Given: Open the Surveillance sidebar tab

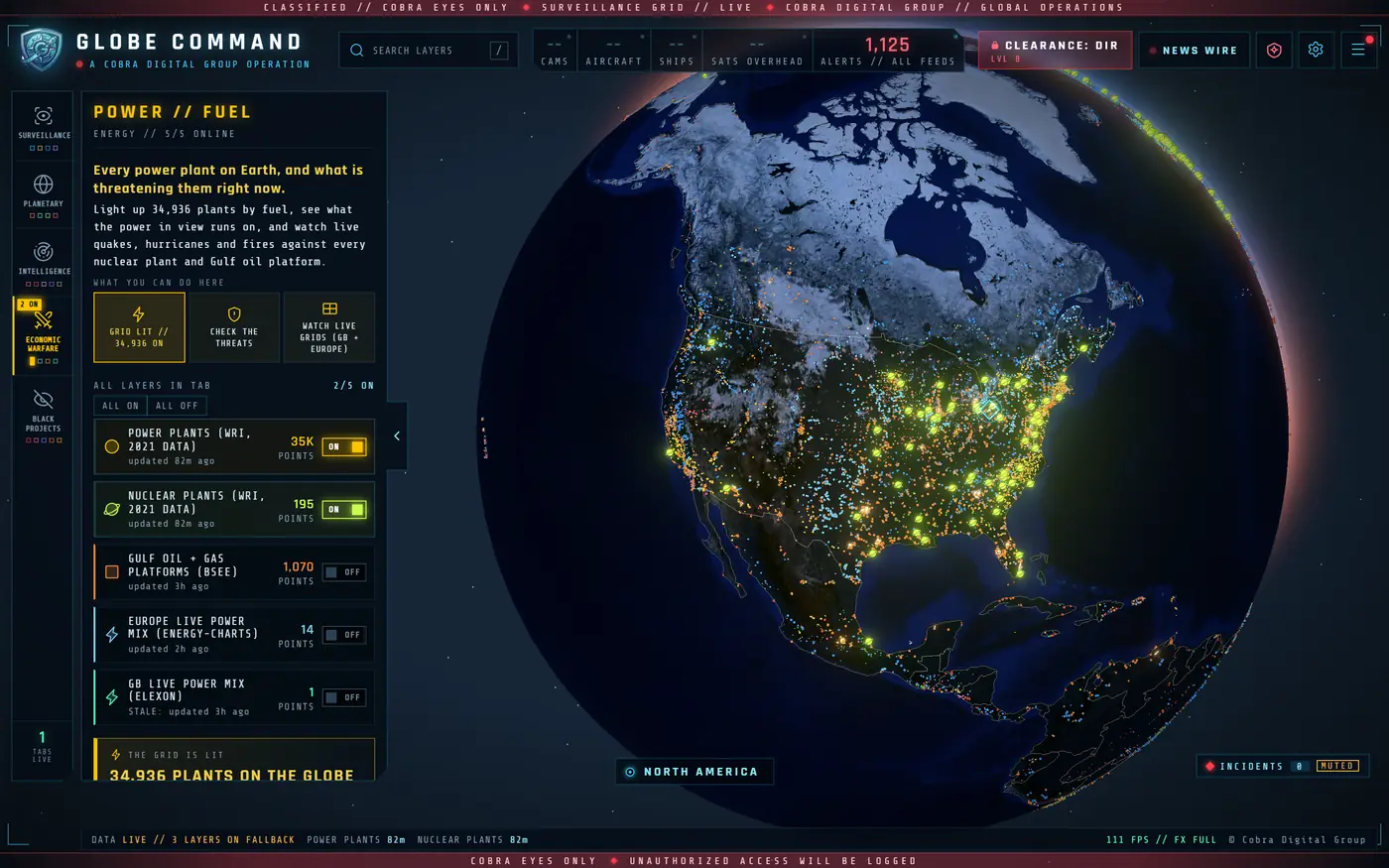Looking at the screenshot, I should point(44,127).
